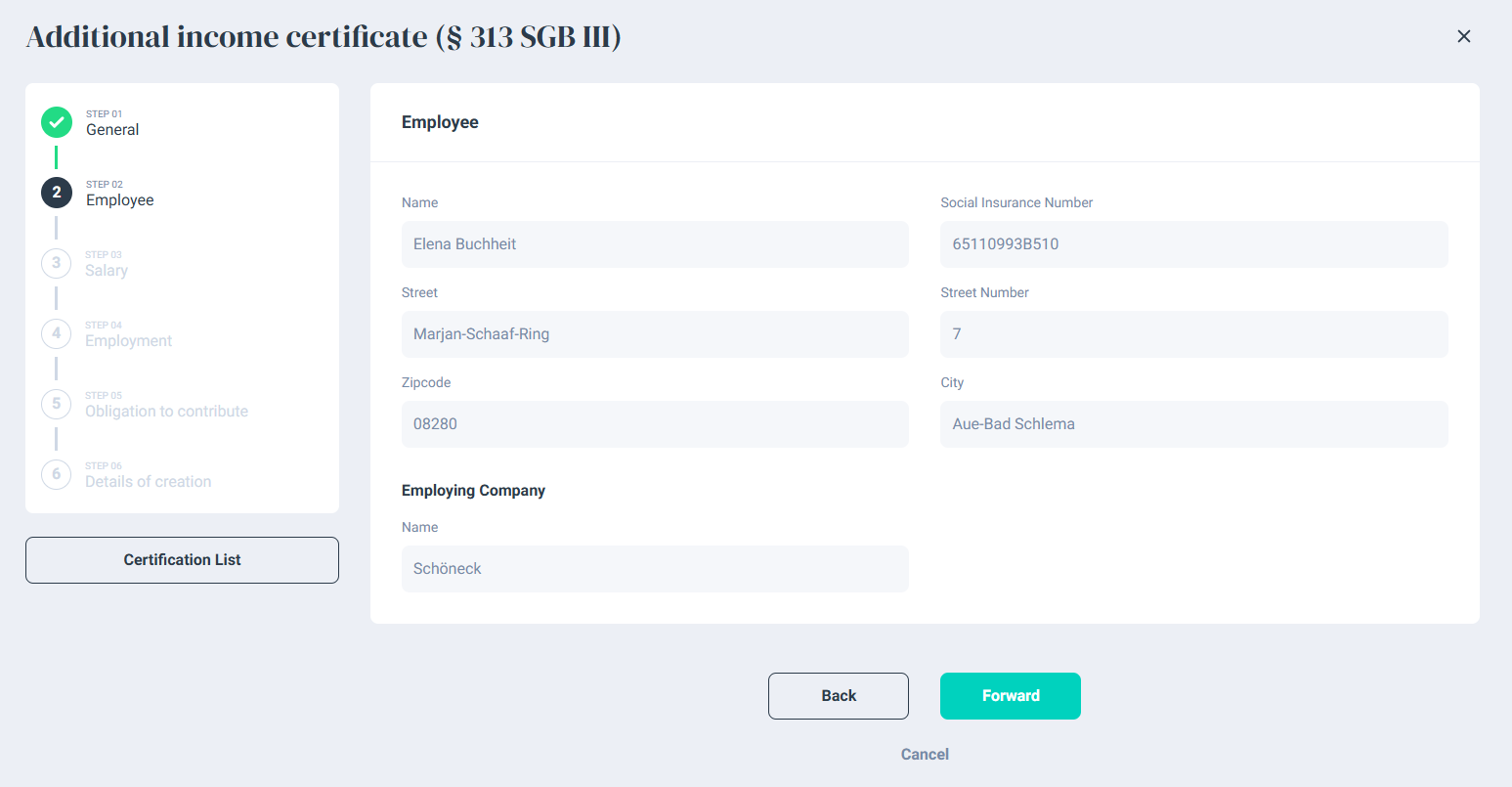Click the Cancel link
Image resolution: width=1512 pixels, height=787 pixels.
click(x=925, y=754)
